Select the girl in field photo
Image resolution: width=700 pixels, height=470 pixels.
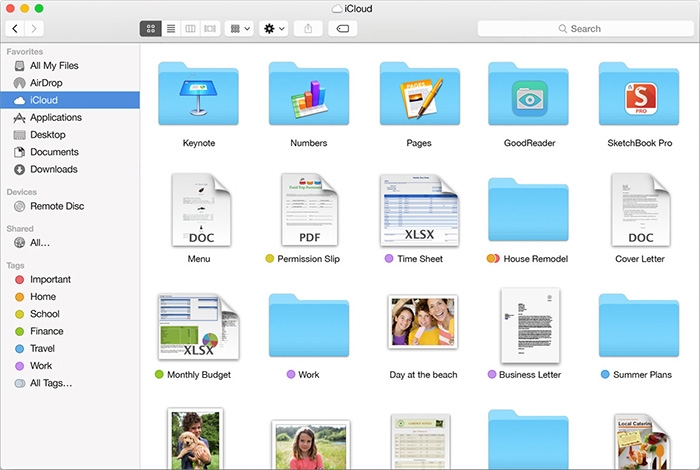click(x=311, y=445)
